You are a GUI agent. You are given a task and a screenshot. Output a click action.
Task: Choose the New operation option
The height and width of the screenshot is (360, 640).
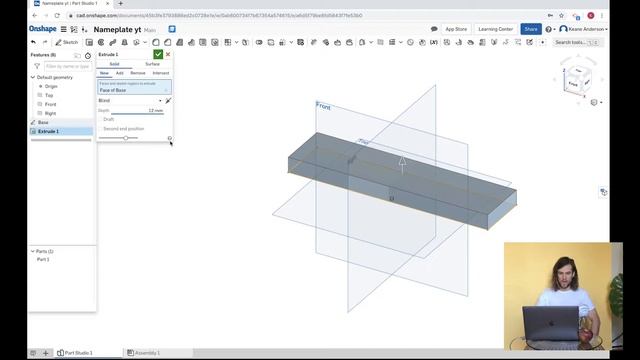[x=104, y=73]
